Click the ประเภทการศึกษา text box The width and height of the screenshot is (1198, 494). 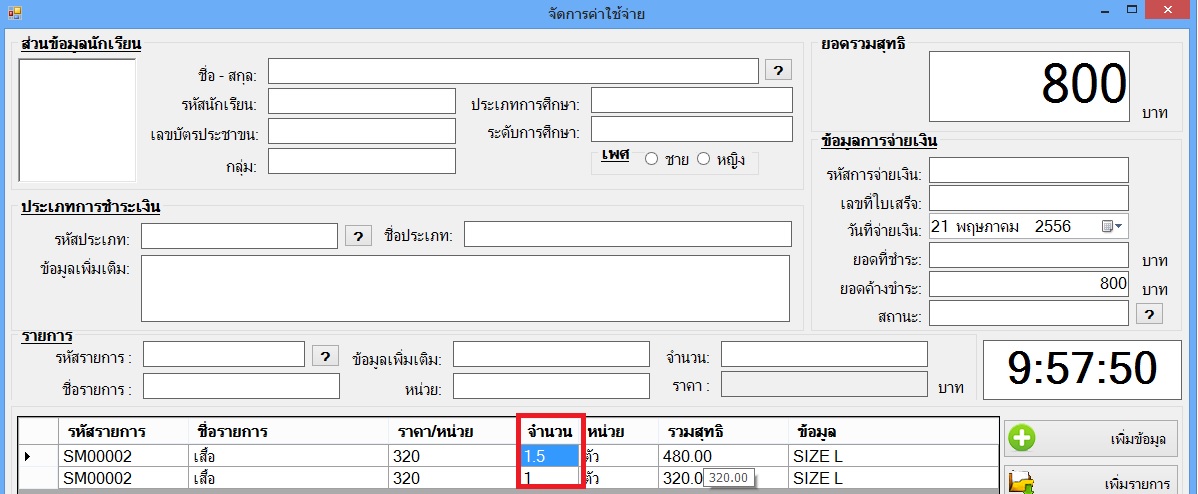coord(691,100)
